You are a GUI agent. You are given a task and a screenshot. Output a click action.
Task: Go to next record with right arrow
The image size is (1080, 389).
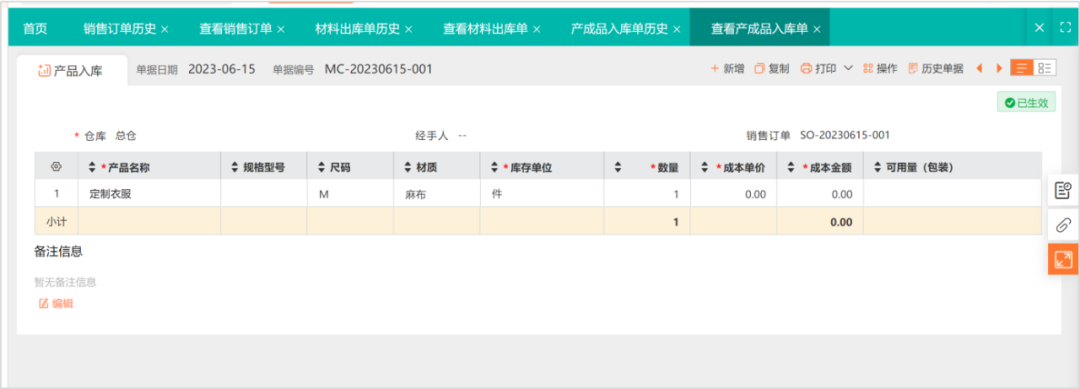pyautogui.click(x=999, y=68)
